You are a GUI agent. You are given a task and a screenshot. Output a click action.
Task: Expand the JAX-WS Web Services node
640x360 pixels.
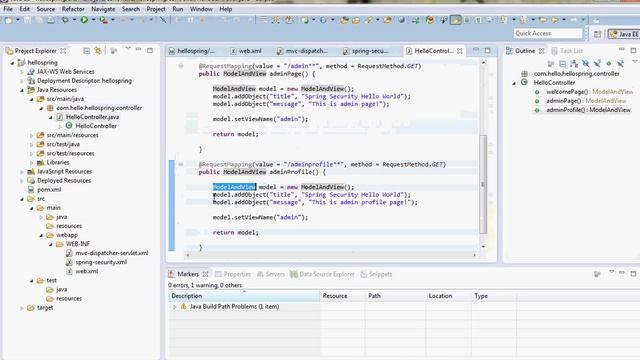[x=22, y=72]
